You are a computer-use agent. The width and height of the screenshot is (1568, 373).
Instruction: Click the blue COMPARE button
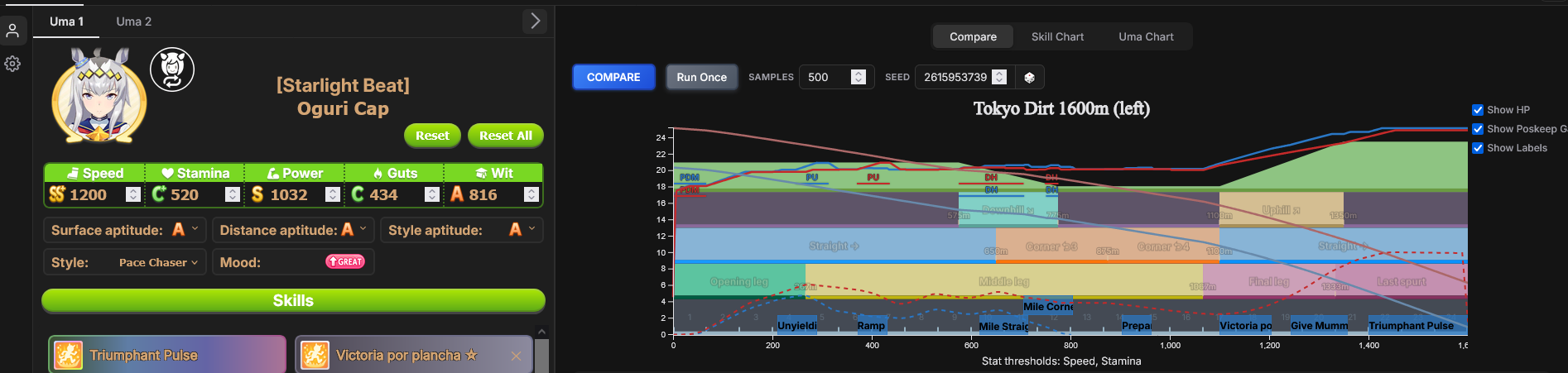(x=613, y=77)
